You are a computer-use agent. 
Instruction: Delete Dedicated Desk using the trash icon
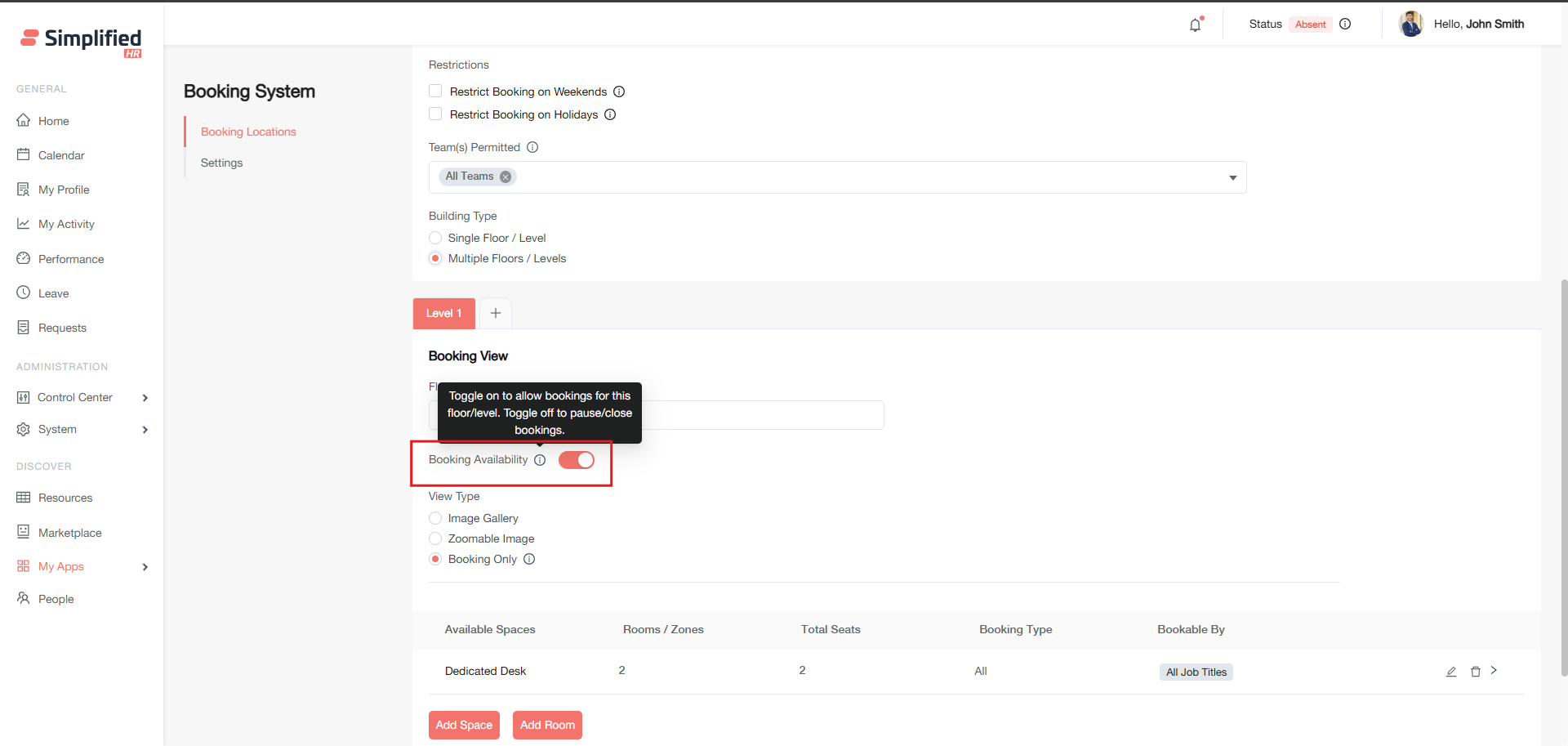[1476, 672]
